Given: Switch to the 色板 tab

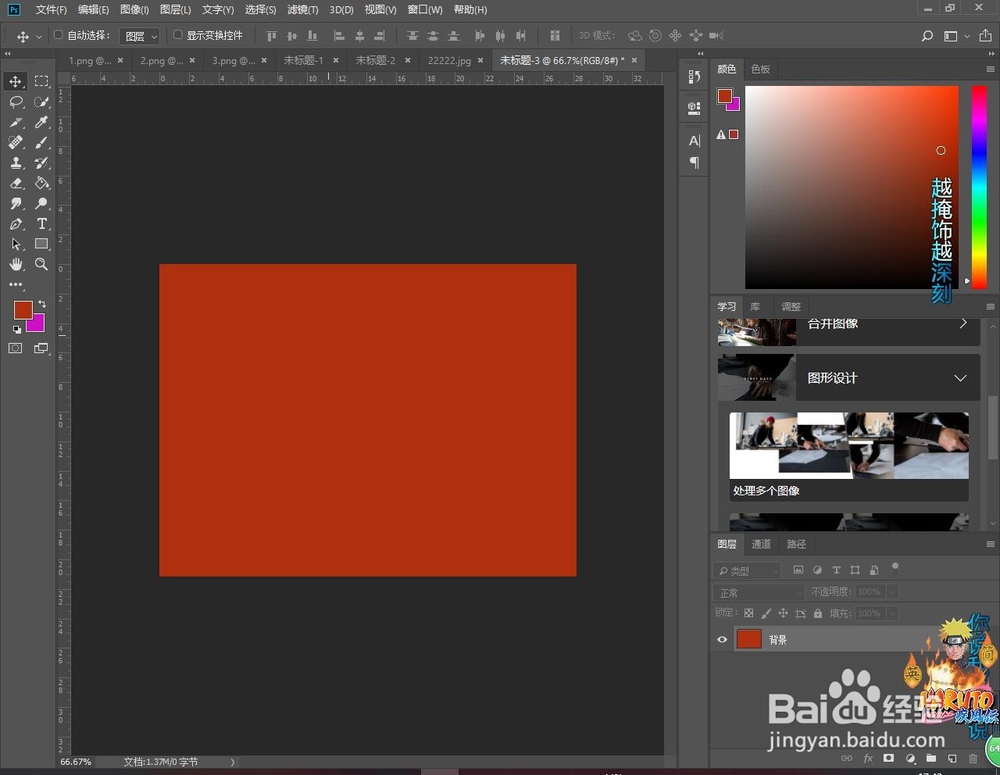Looking at the screenshot, I should (x=760, y=69).
